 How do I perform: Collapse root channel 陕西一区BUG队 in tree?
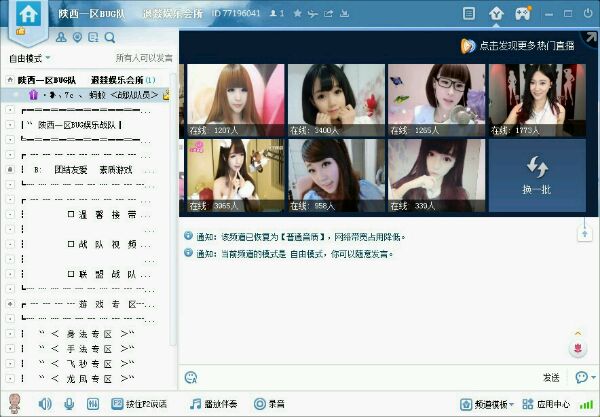pyautogui.click(x=10, y=80)
